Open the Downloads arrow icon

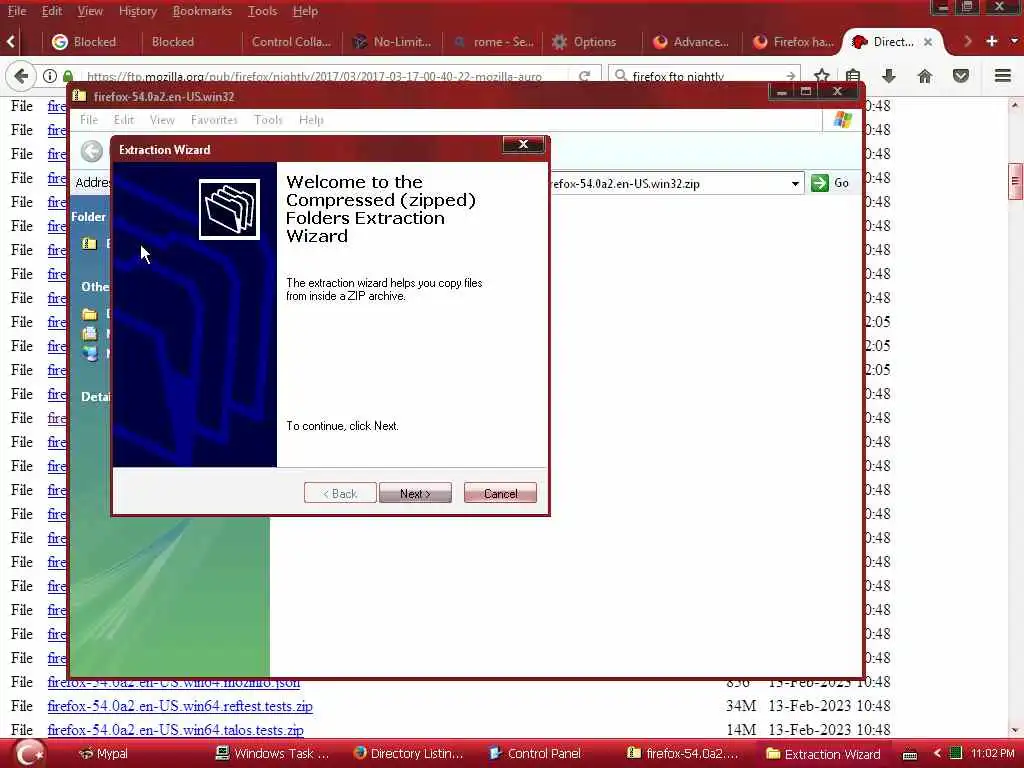point(889,76)
